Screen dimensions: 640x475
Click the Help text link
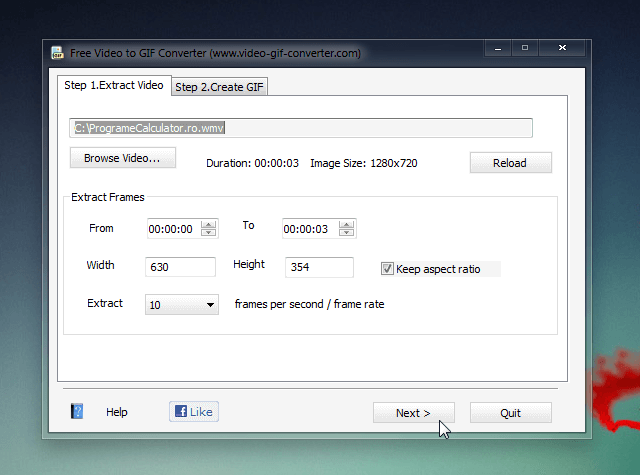pyautogui.click(x=117, y=412)
